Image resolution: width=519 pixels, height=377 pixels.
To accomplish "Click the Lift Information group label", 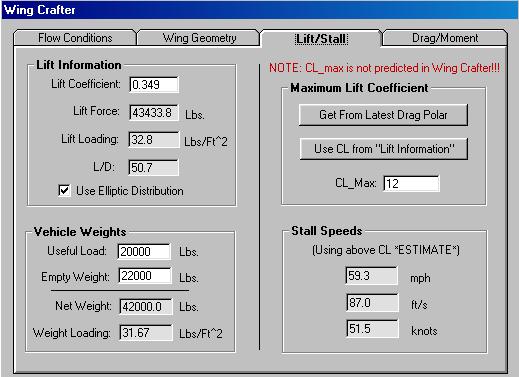I will (79, 65).
